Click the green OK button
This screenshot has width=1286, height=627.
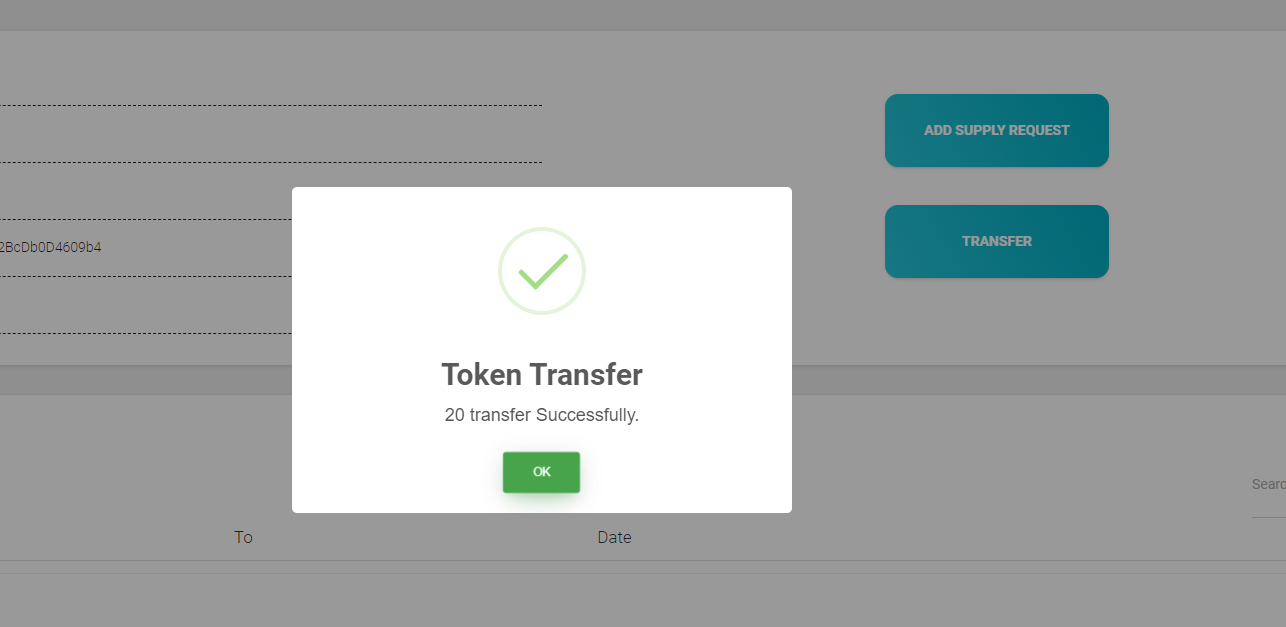[x=541, y=472]
